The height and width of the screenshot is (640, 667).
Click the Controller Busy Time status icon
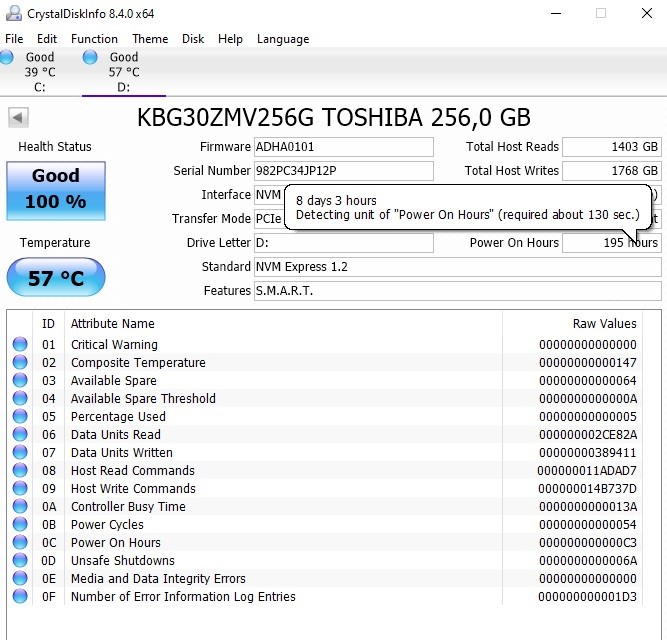(x=20, y=506)
